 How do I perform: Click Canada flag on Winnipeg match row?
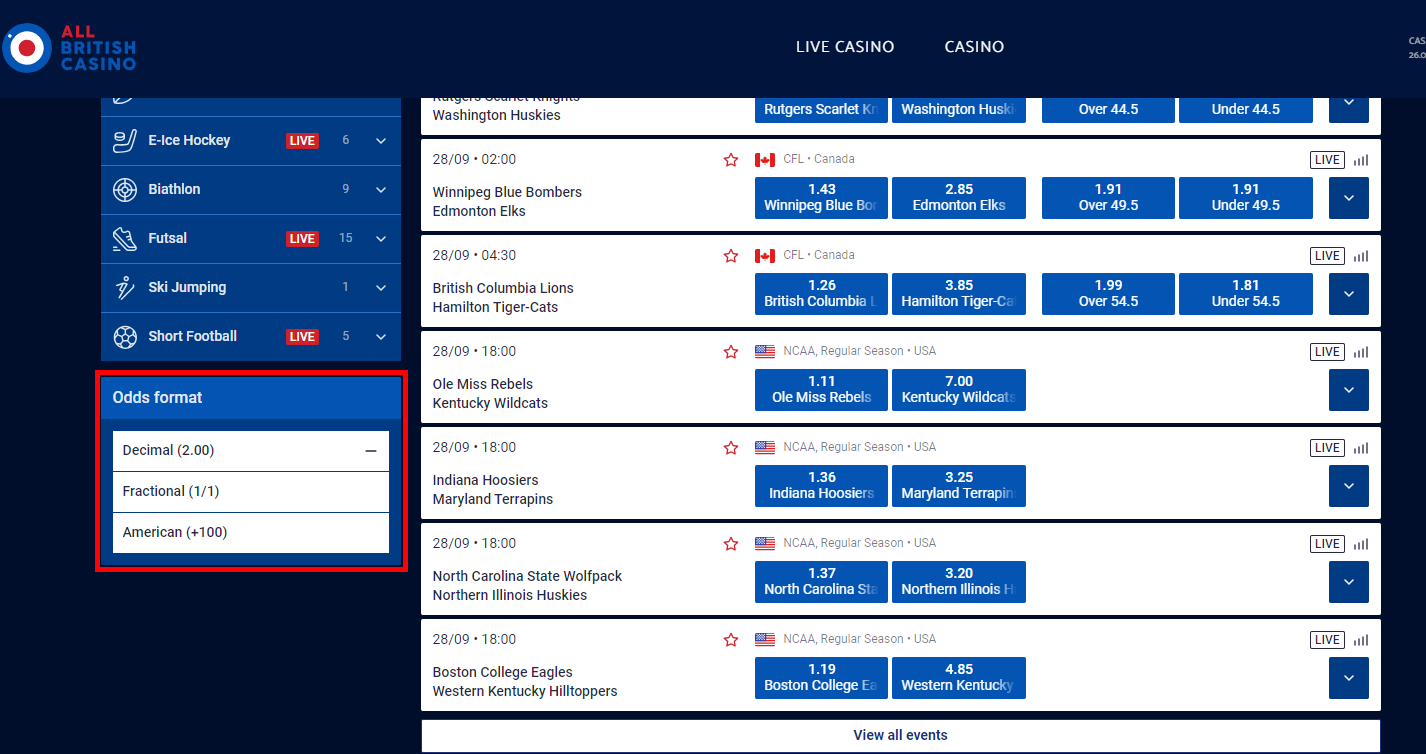[765, 160]
